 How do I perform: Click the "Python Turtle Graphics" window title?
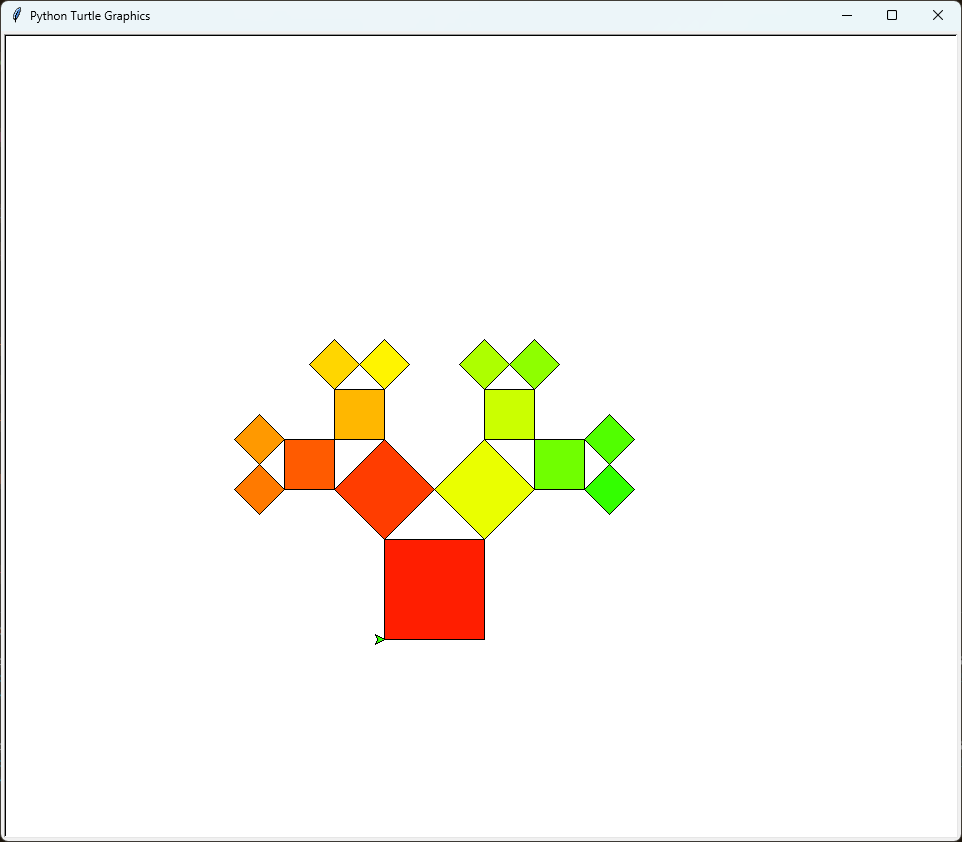(x=90, y=16)
